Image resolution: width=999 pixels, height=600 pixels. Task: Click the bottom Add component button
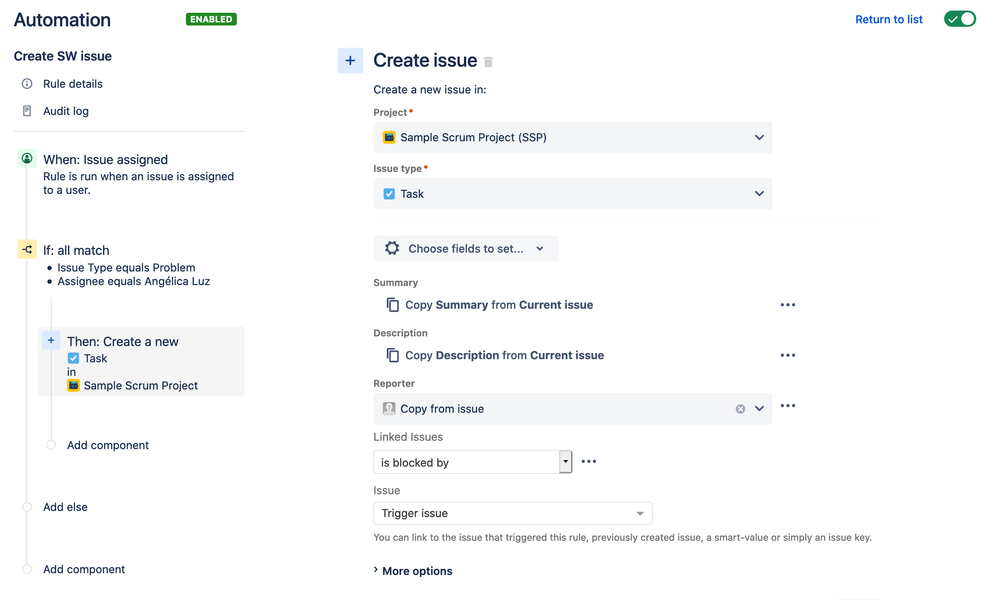tap(83, 569)
